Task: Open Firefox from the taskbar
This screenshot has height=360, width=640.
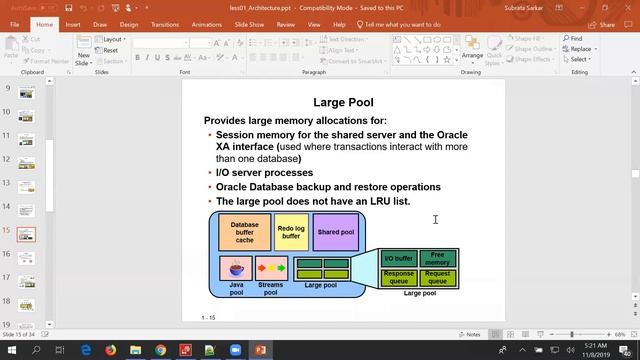Action: pos(110,350)
